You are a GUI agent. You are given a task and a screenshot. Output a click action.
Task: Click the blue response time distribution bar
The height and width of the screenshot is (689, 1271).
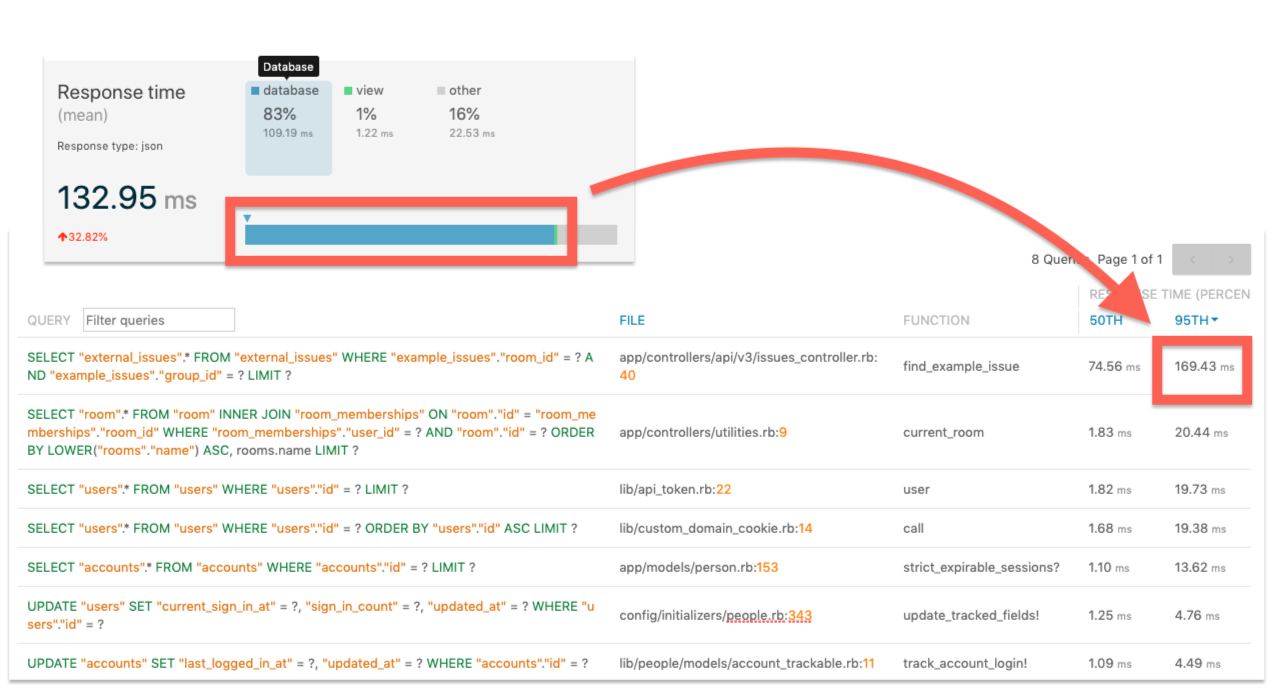click(x=400, y=234)
